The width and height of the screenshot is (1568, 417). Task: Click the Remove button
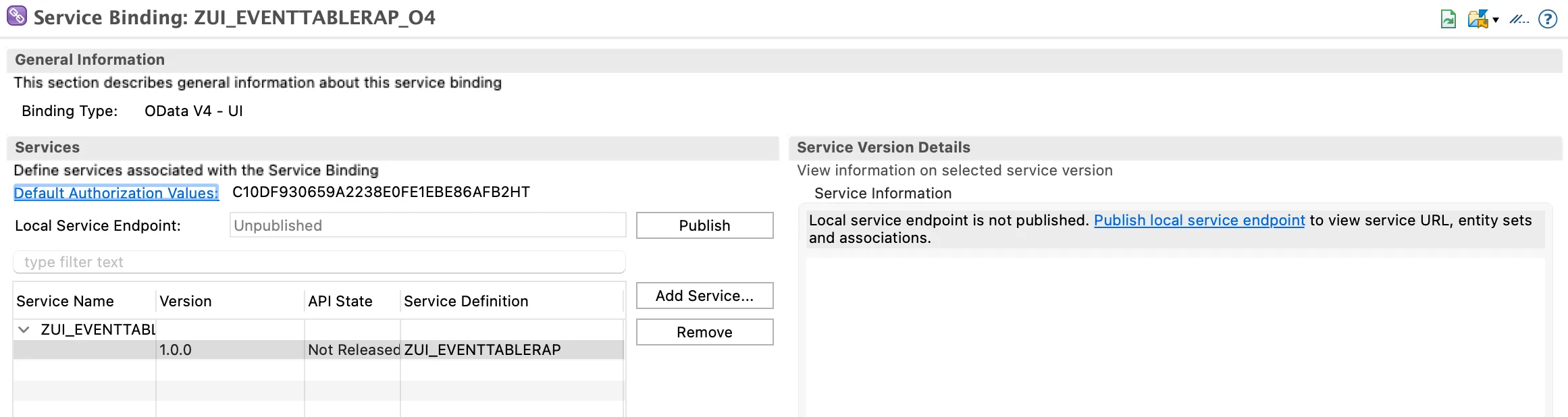pyautogui.click(x=704, y=332)
